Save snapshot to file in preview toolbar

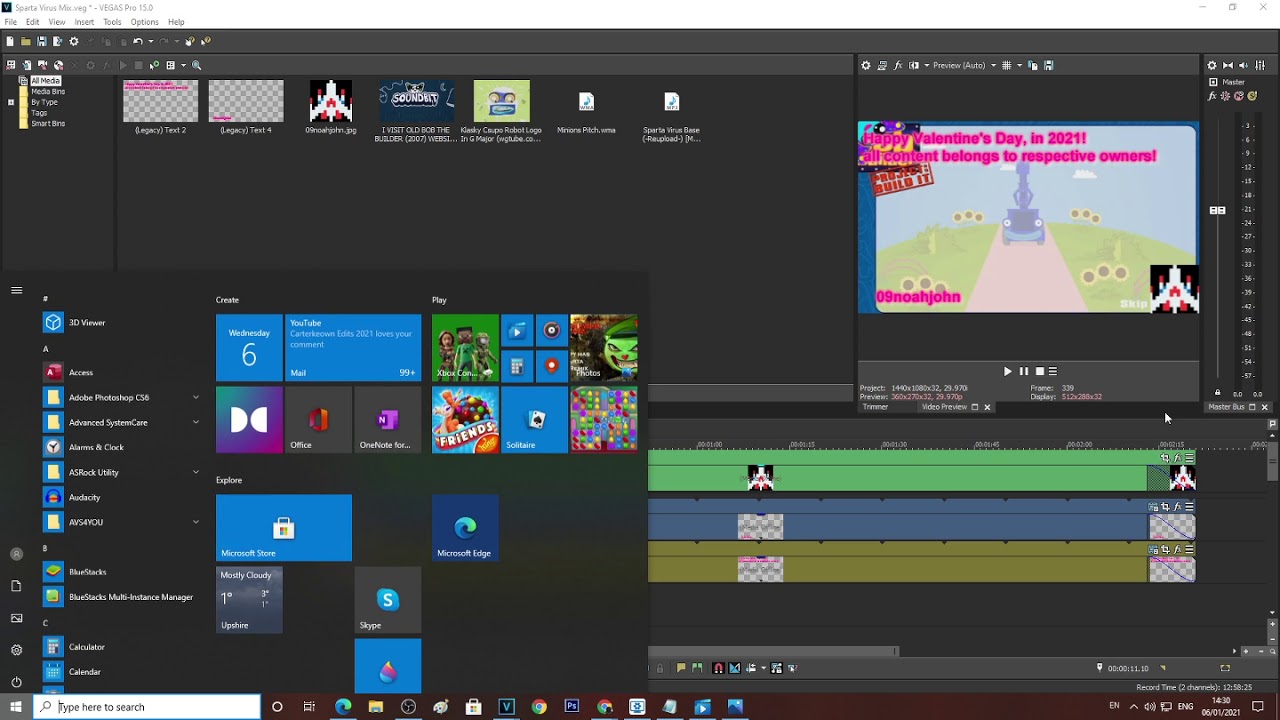point(1048,65)
